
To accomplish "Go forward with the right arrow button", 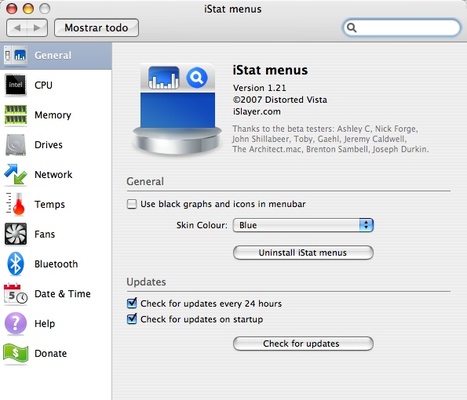I will tap(37, 28).
